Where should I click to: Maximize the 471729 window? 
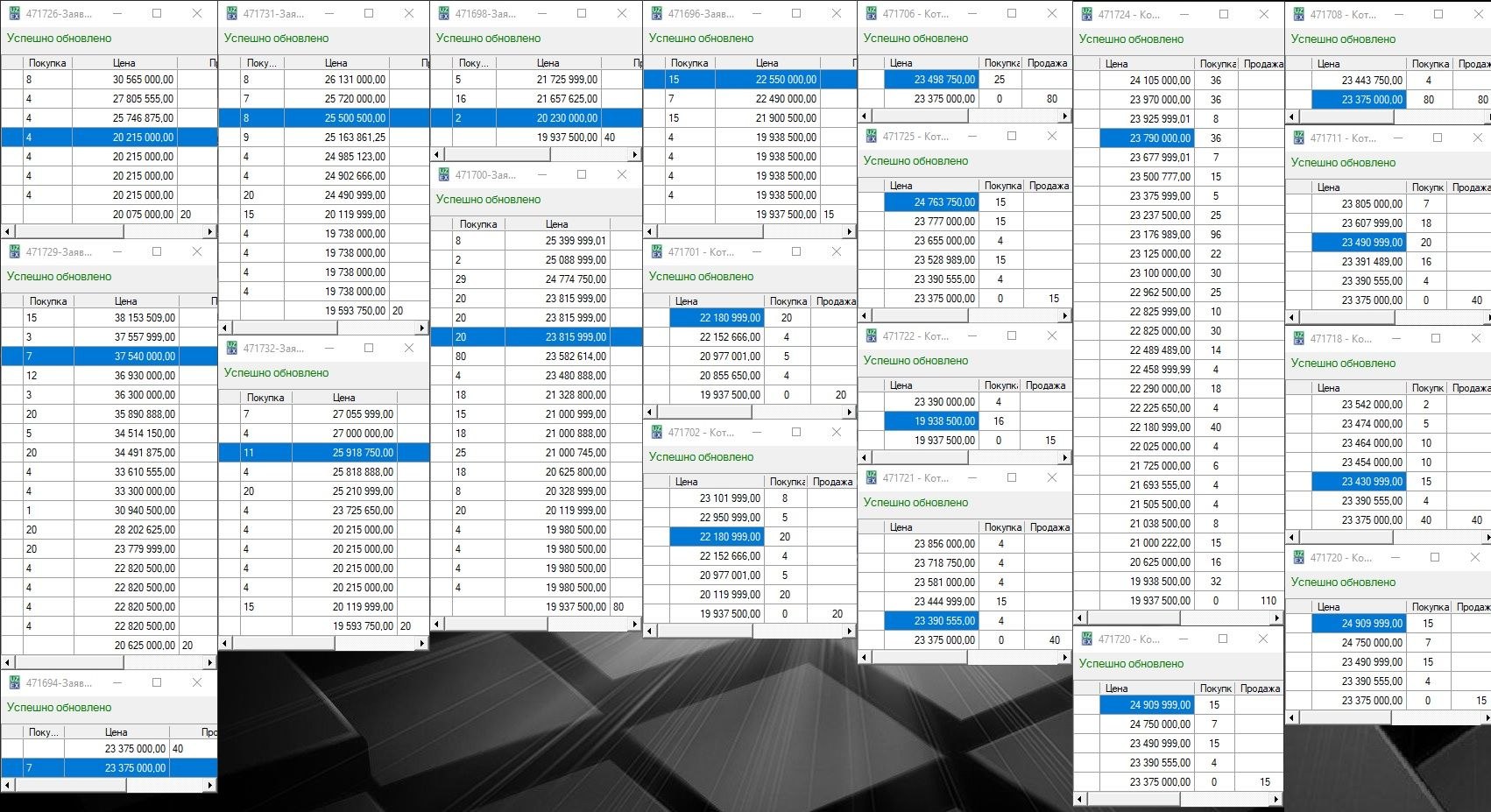click(x=157, y=252)
